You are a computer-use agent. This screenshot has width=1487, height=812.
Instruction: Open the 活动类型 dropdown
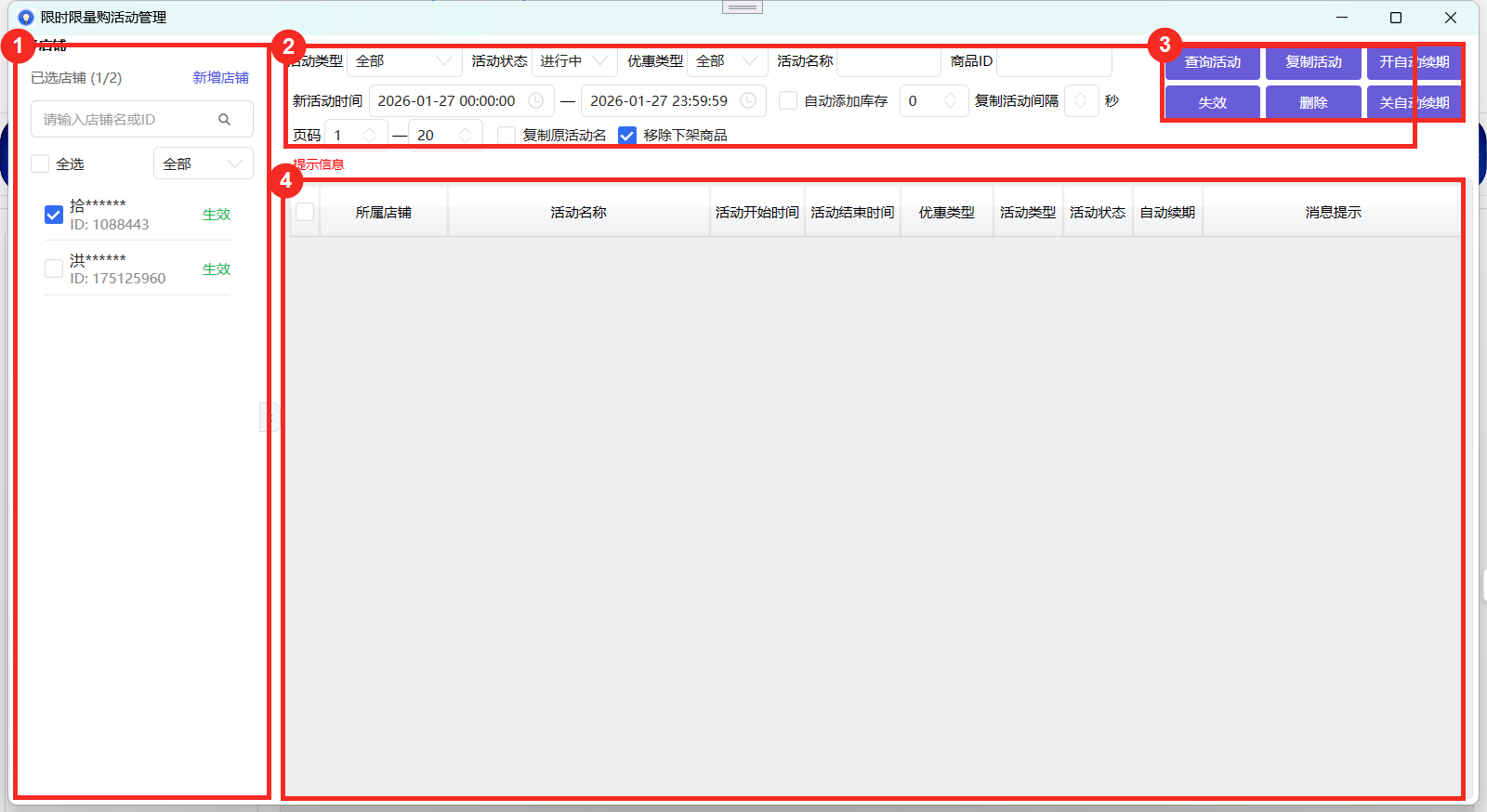(404, 61)
